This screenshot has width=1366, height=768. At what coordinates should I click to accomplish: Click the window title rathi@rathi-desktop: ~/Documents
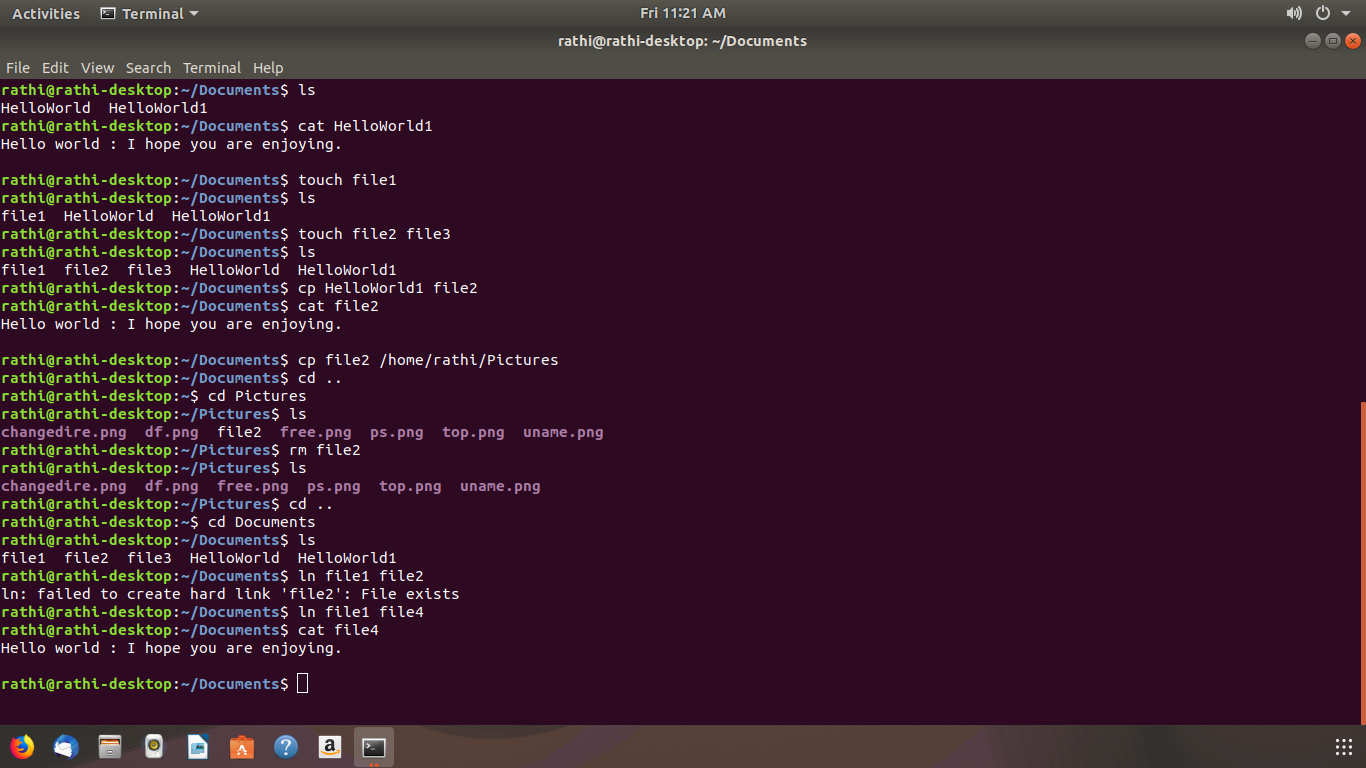tap(682, 41)
